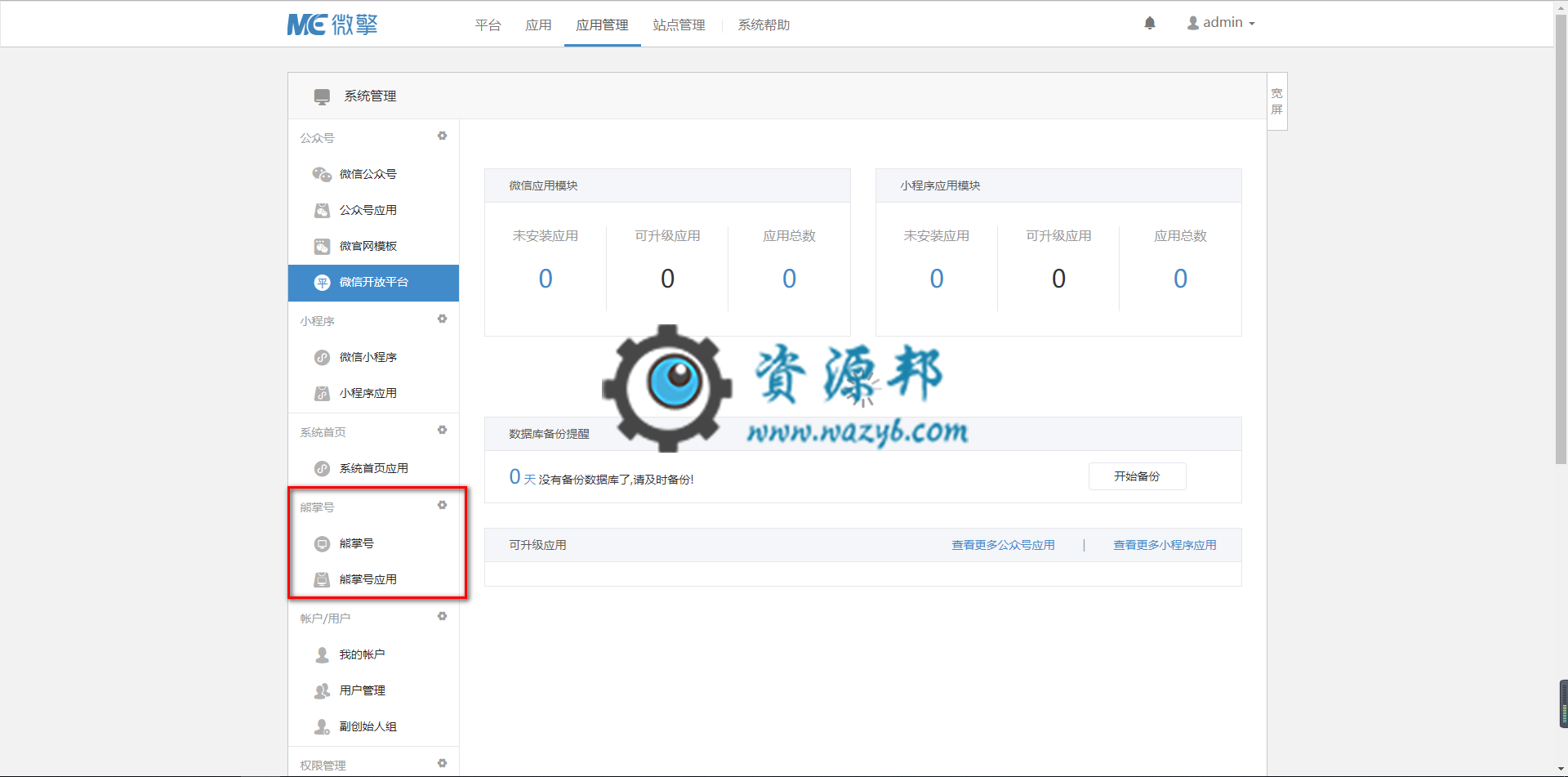Image resolution: width=1568 pixels, height=777 pixels.
Task: Open 系统帮助 menu item
Action: pos(764,25)
